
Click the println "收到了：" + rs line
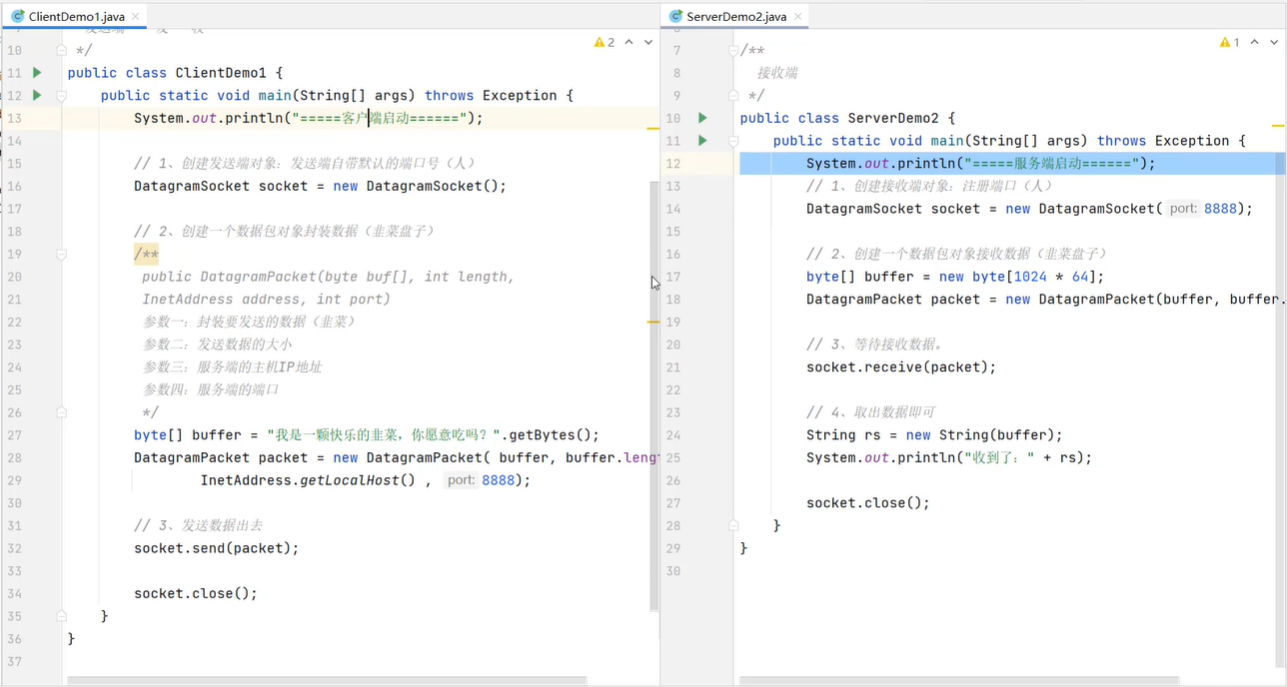coord(949,458)
